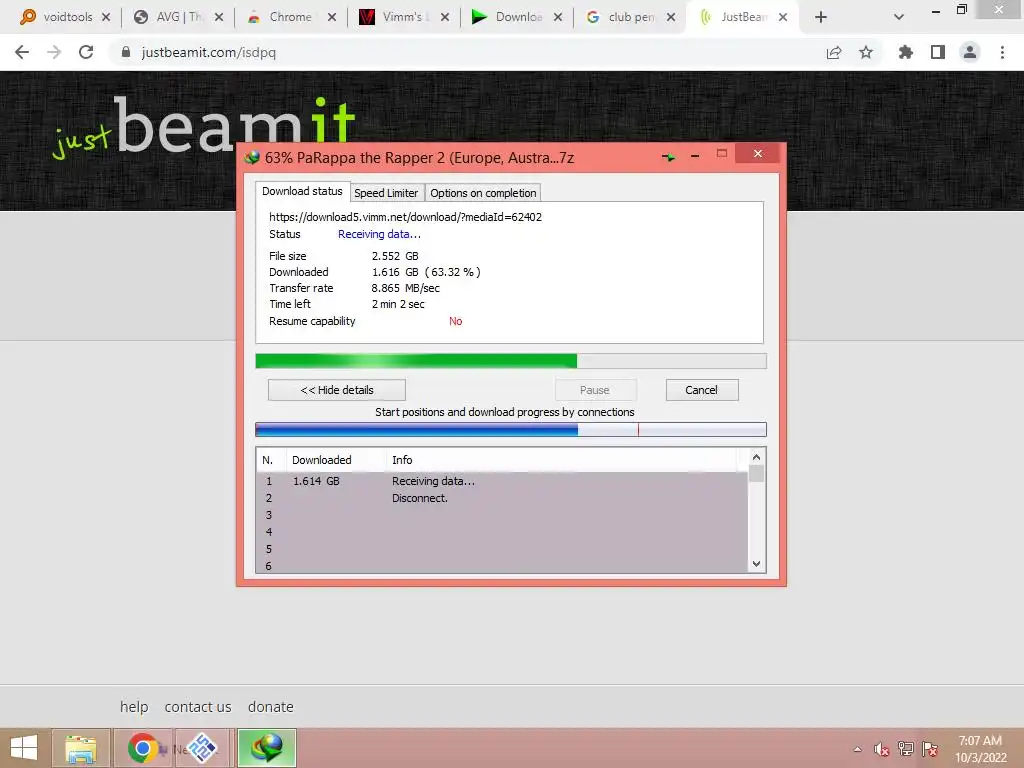Go forward in browser history
Viewport: 1024px width, 768px height.
click(x=54, y=52)
